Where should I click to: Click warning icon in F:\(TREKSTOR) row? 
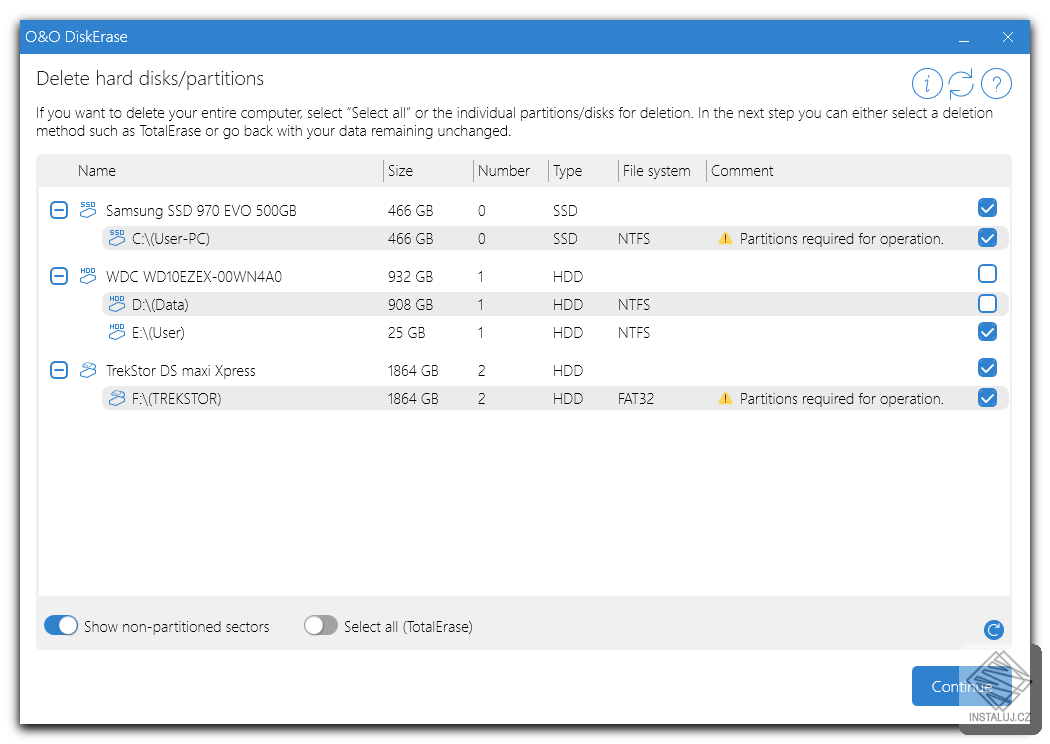point(725,398)
